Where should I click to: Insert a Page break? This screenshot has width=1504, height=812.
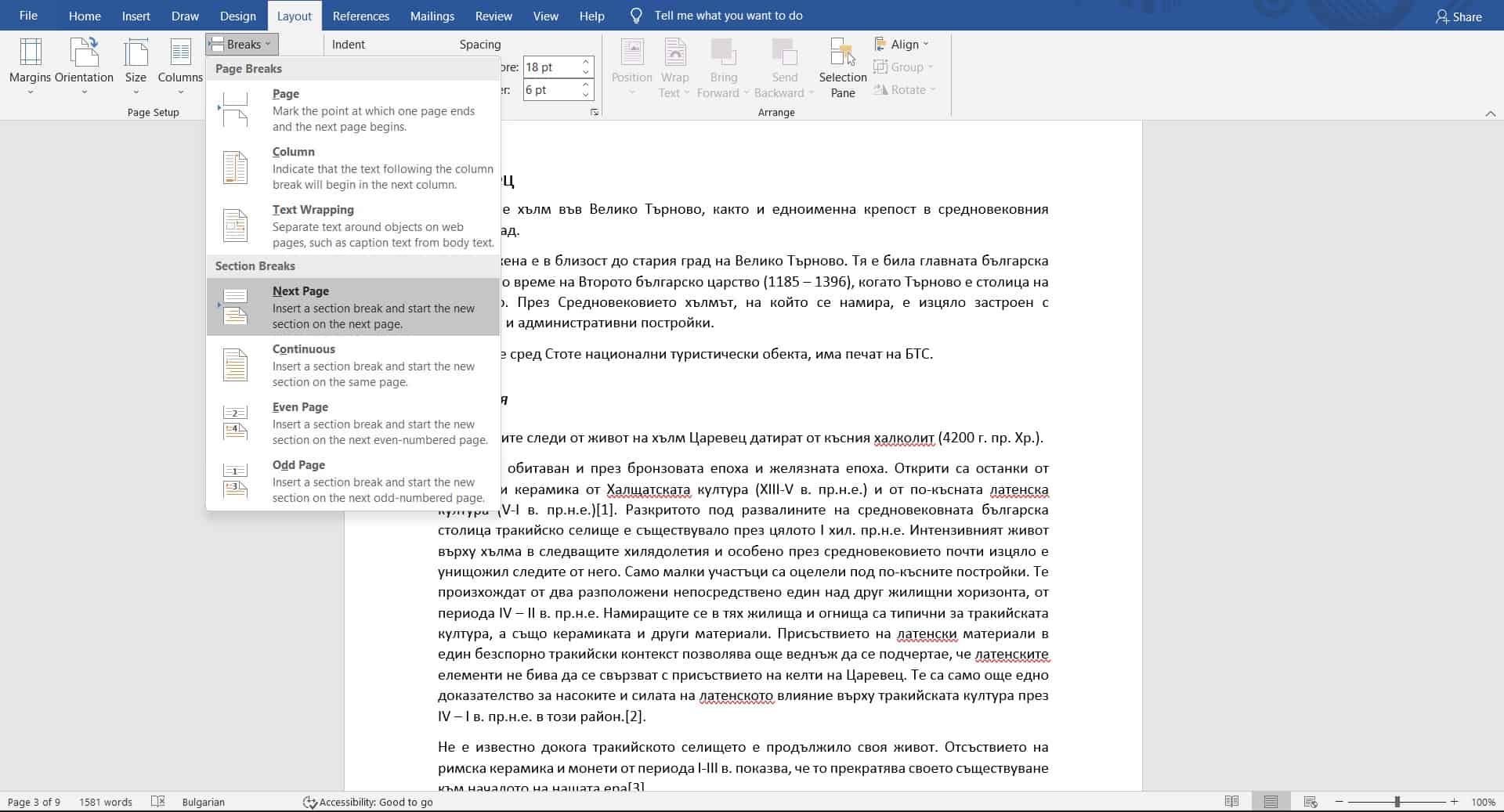tap(352, 110)
